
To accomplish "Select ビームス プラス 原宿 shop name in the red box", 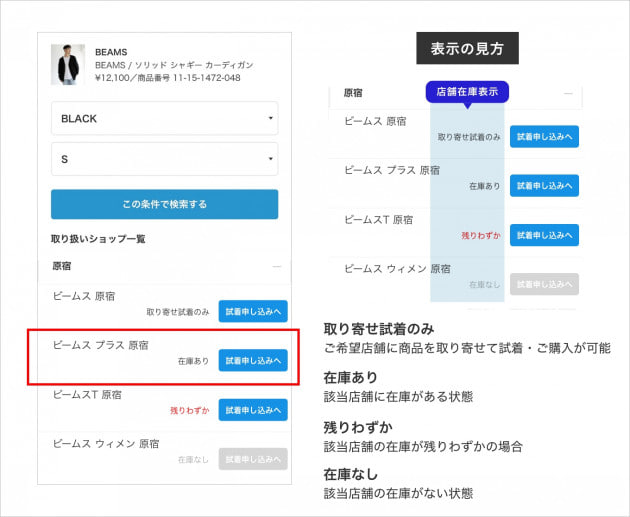I will (x=100, y=345).
